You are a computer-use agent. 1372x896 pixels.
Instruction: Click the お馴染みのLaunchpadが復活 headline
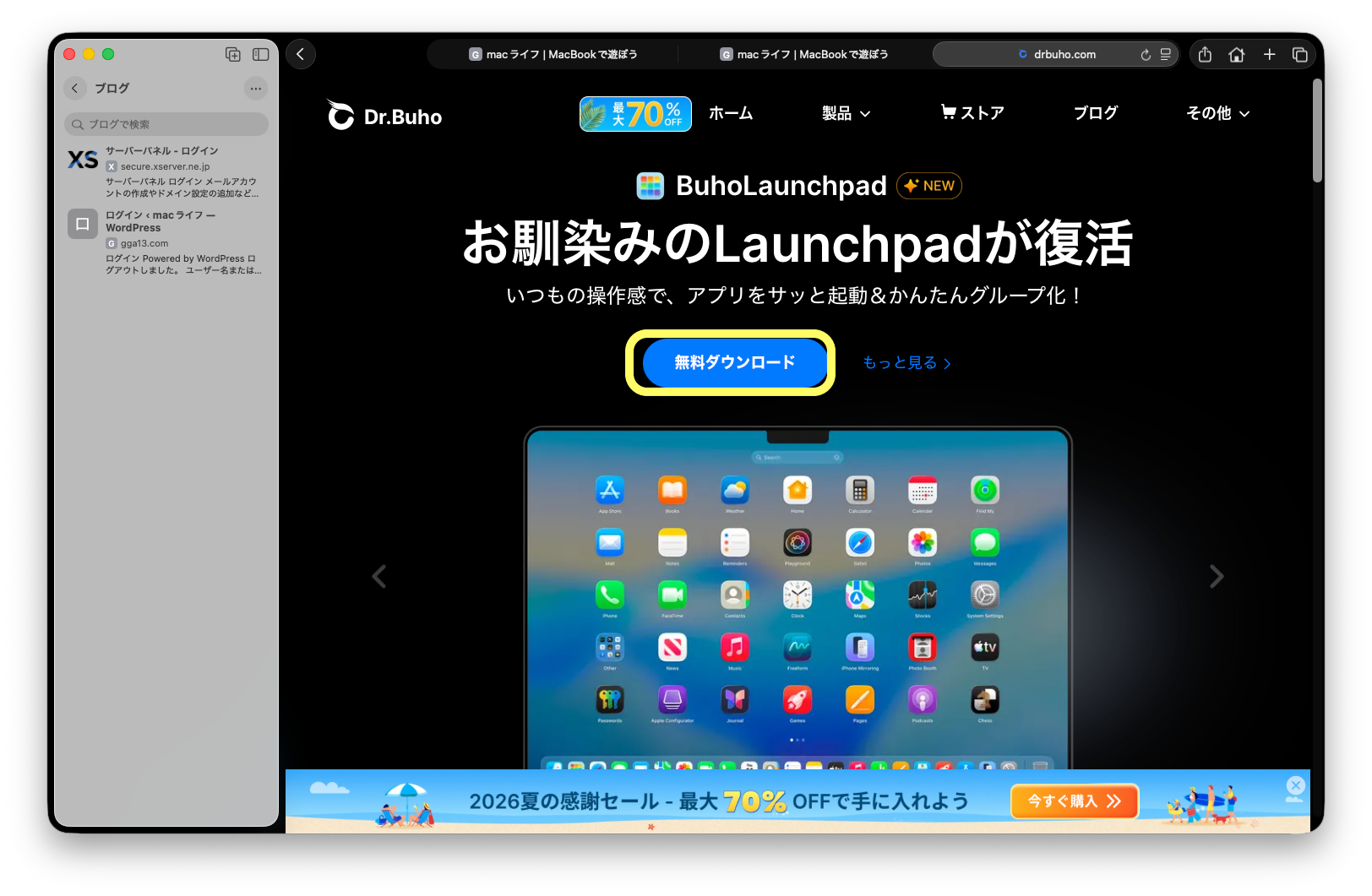click(798, 243)
